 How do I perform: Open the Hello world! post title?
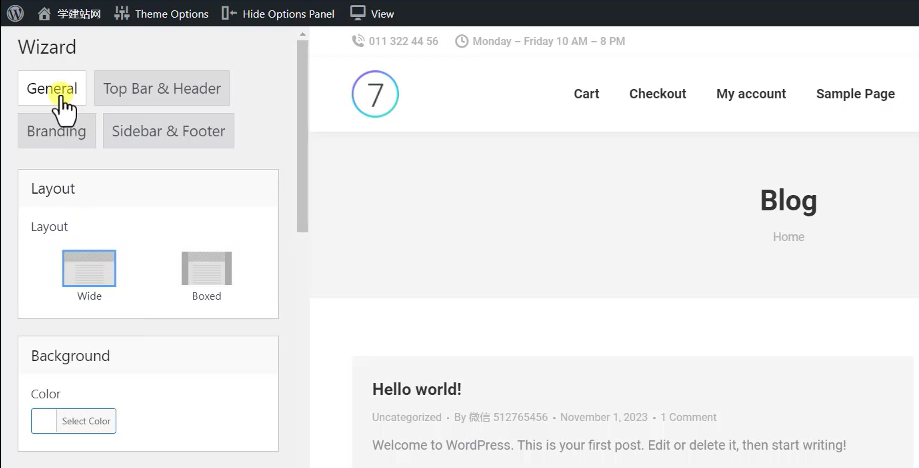click(417, 389)
